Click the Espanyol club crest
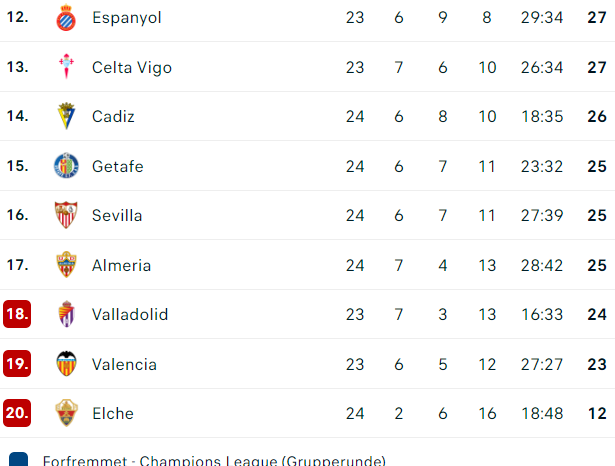The height and width of the screenshot is (466, 615). point(66,18)
